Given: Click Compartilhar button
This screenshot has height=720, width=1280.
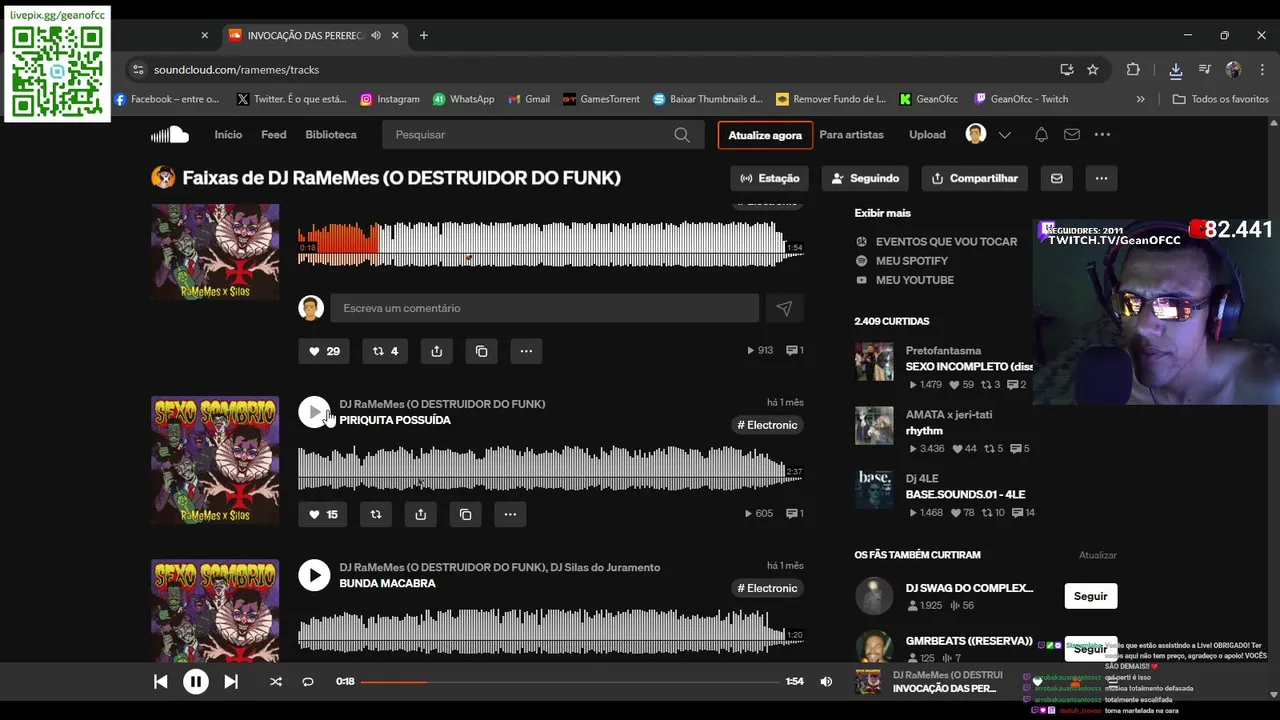Looking at the screenshot, I should (x=974, y=178).
